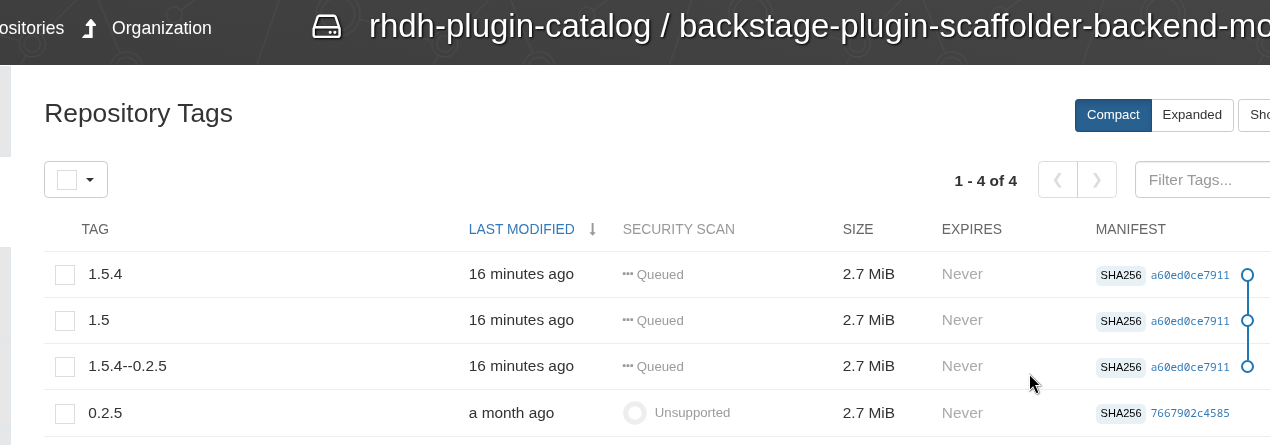Open manifest link 7667902c4585

1190,413
